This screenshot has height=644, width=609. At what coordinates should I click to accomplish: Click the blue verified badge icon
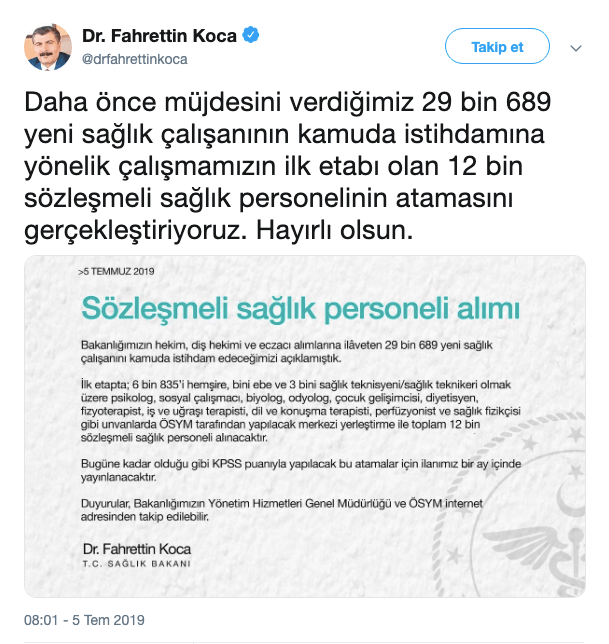[x=251, y=35]
